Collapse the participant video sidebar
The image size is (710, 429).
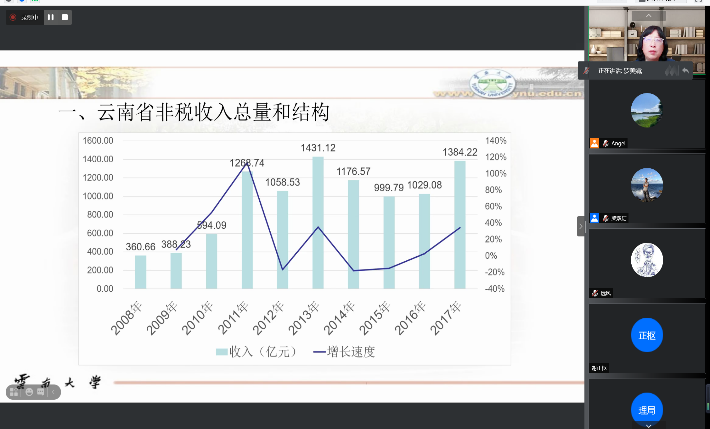[x=580, y=226]
